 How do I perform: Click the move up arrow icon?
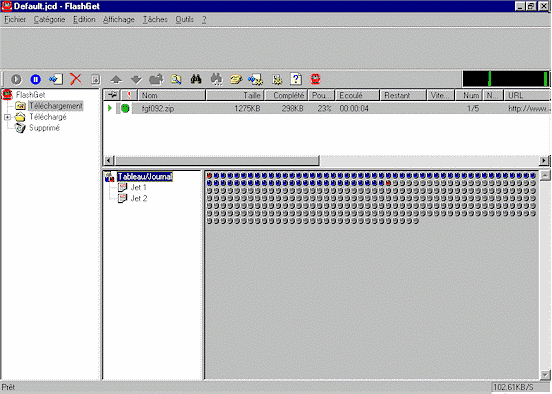(x=116, y=80)
